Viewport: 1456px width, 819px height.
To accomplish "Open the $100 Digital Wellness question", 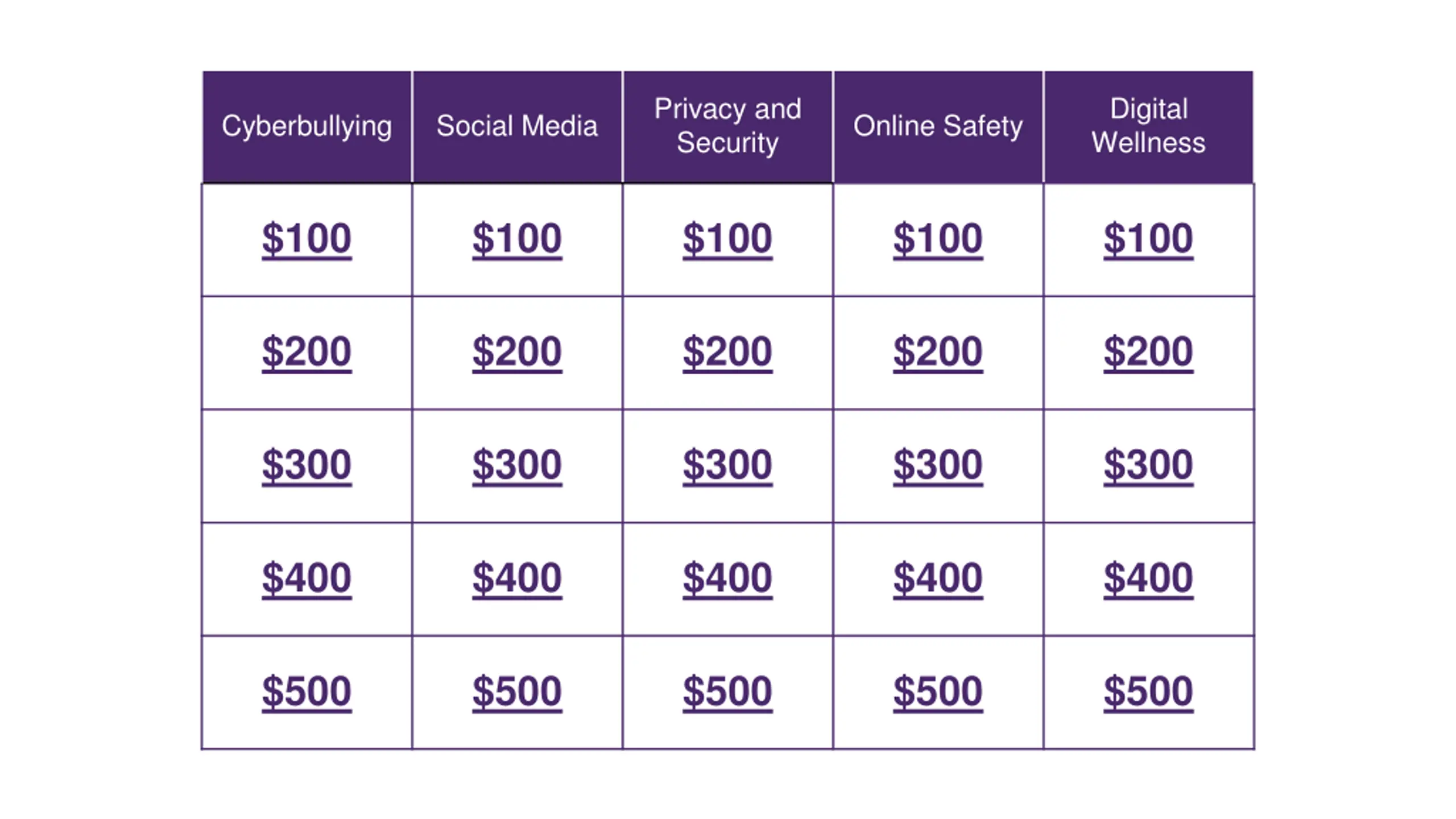I will (1148, 239).
